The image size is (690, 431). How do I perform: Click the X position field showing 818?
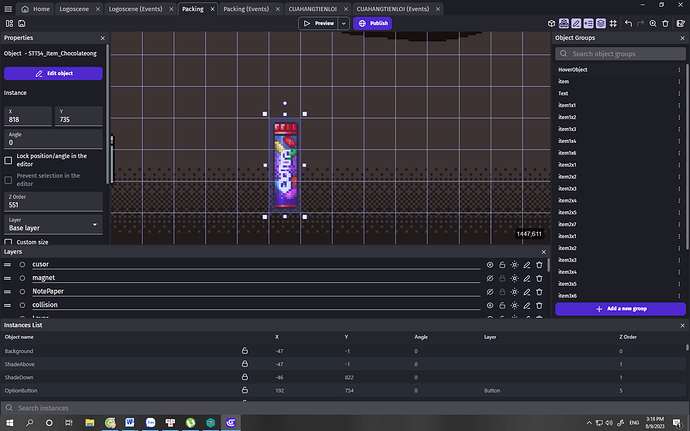(x=28, y=116)
